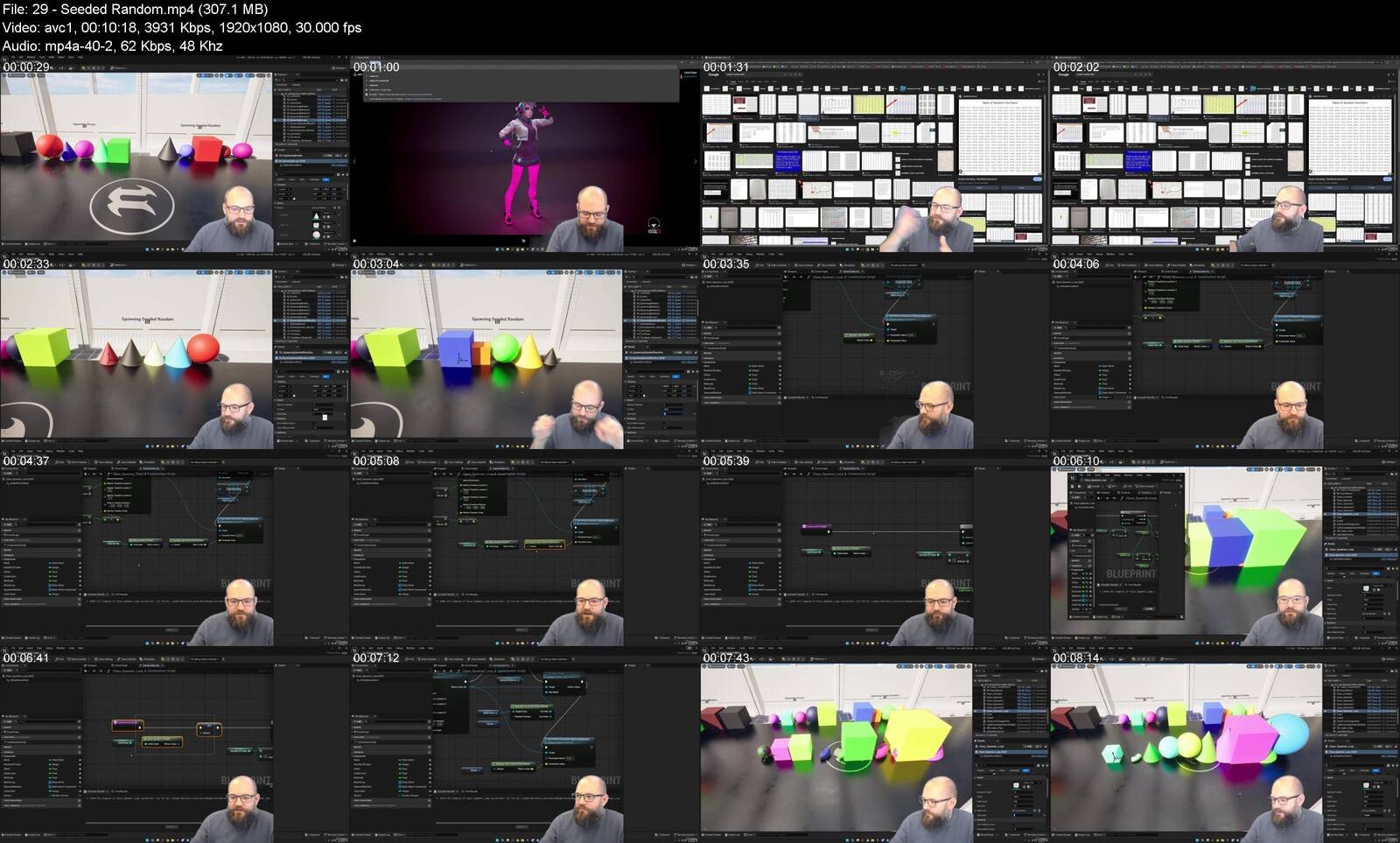The height and width of the screenshot is (843, 1400).
Task: Click the 'Video: avc1, 00:10:18' info line
Action: pos(182,27)
